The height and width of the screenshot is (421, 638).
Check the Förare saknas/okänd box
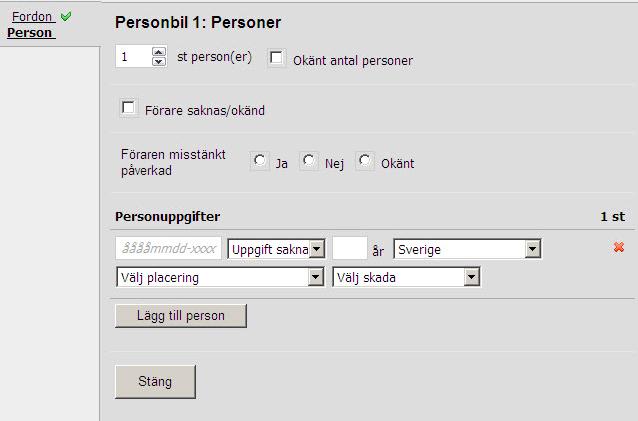click(x=128, y=108)
